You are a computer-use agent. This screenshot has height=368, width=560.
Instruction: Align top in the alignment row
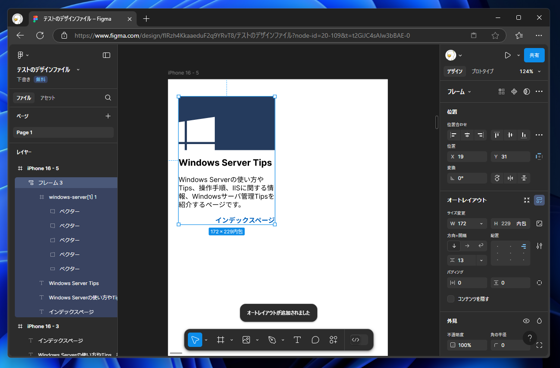click(x=497, y=135)
